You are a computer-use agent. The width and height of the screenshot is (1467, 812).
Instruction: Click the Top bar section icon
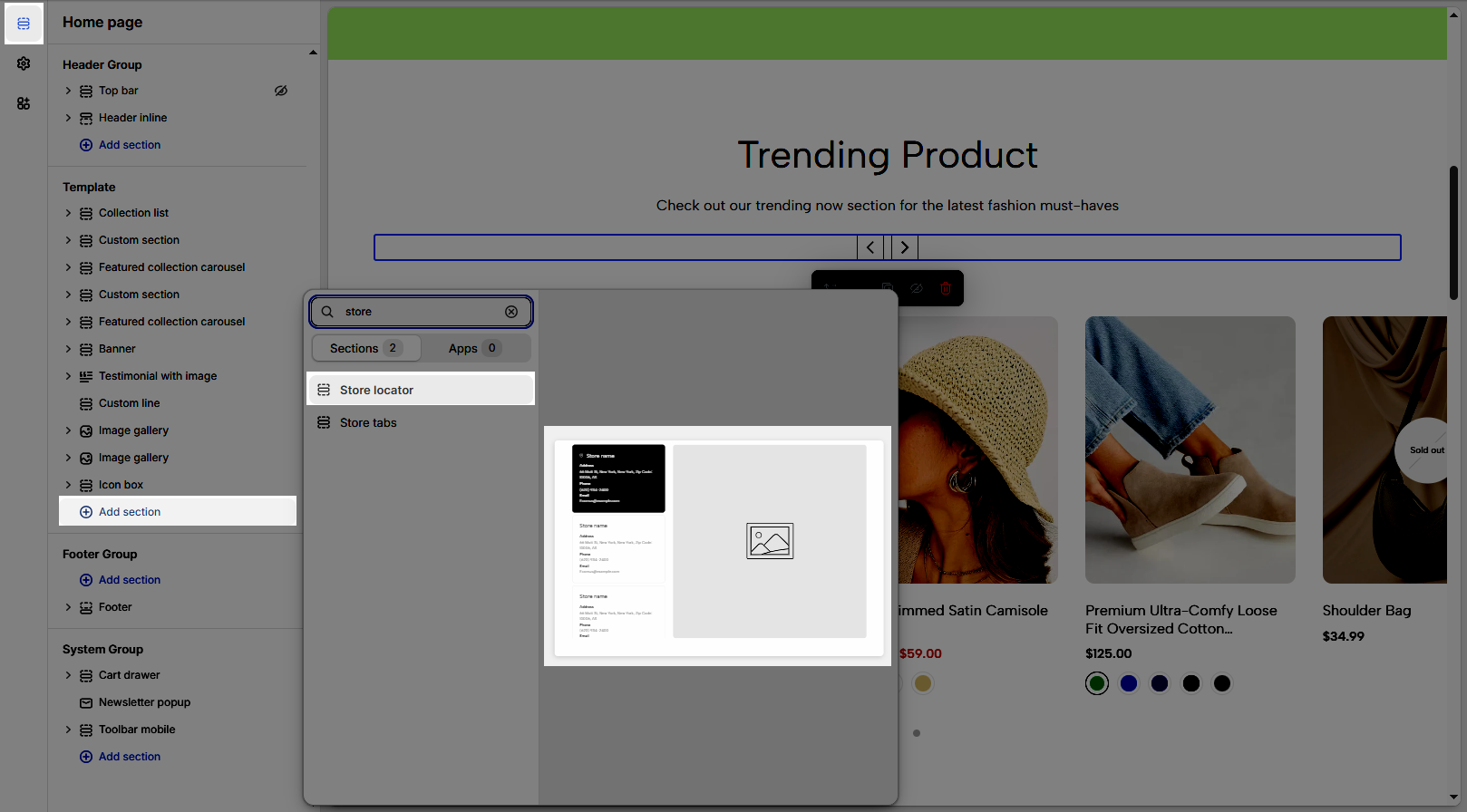tap(86, 91)
